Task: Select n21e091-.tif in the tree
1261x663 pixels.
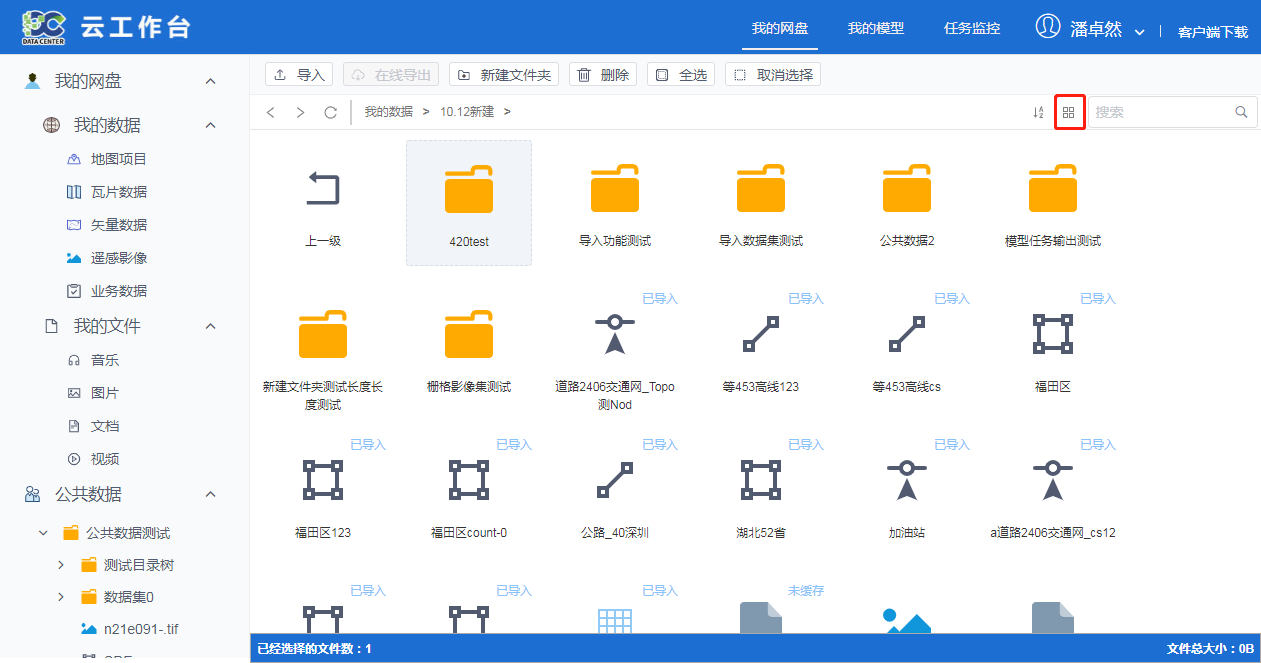Action: (x=140, y=630)
